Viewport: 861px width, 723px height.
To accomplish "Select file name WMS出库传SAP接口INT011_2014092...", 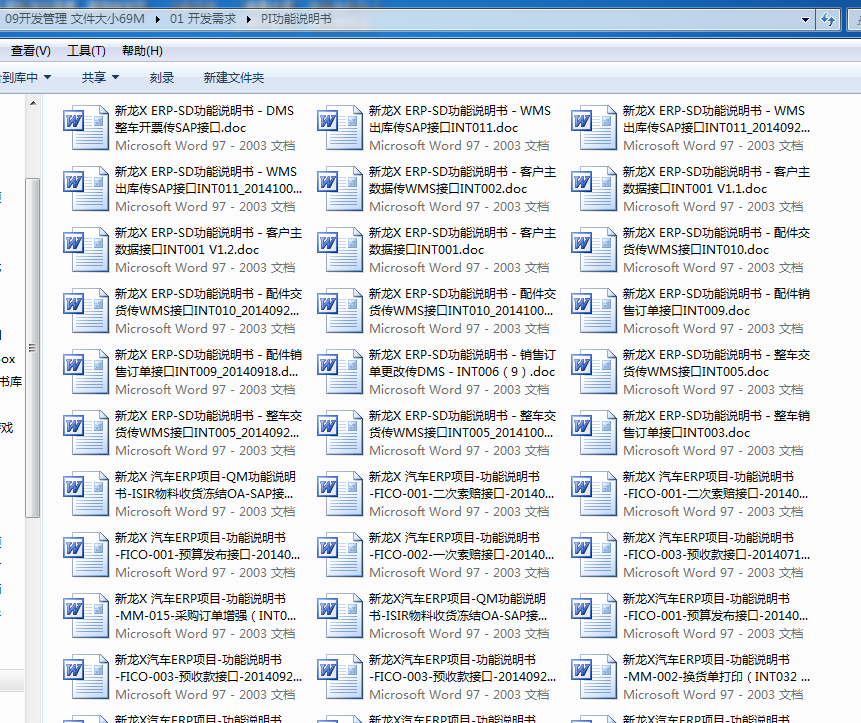I will [716, 119].
